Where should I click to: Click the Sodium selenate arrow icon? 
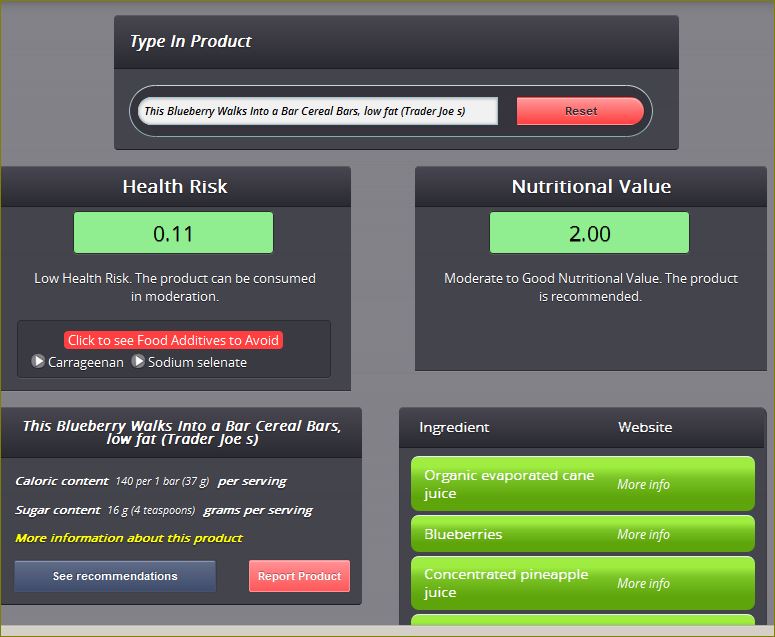138,361
